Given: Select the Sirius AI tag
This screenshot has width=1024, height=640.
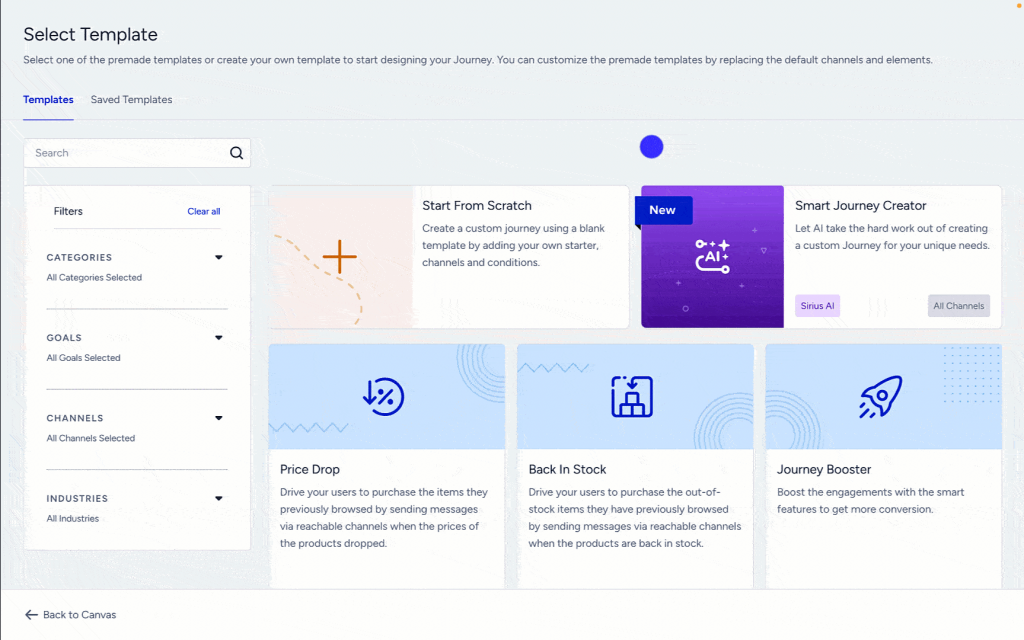Looking at the screenshot, I should (817, 306).
